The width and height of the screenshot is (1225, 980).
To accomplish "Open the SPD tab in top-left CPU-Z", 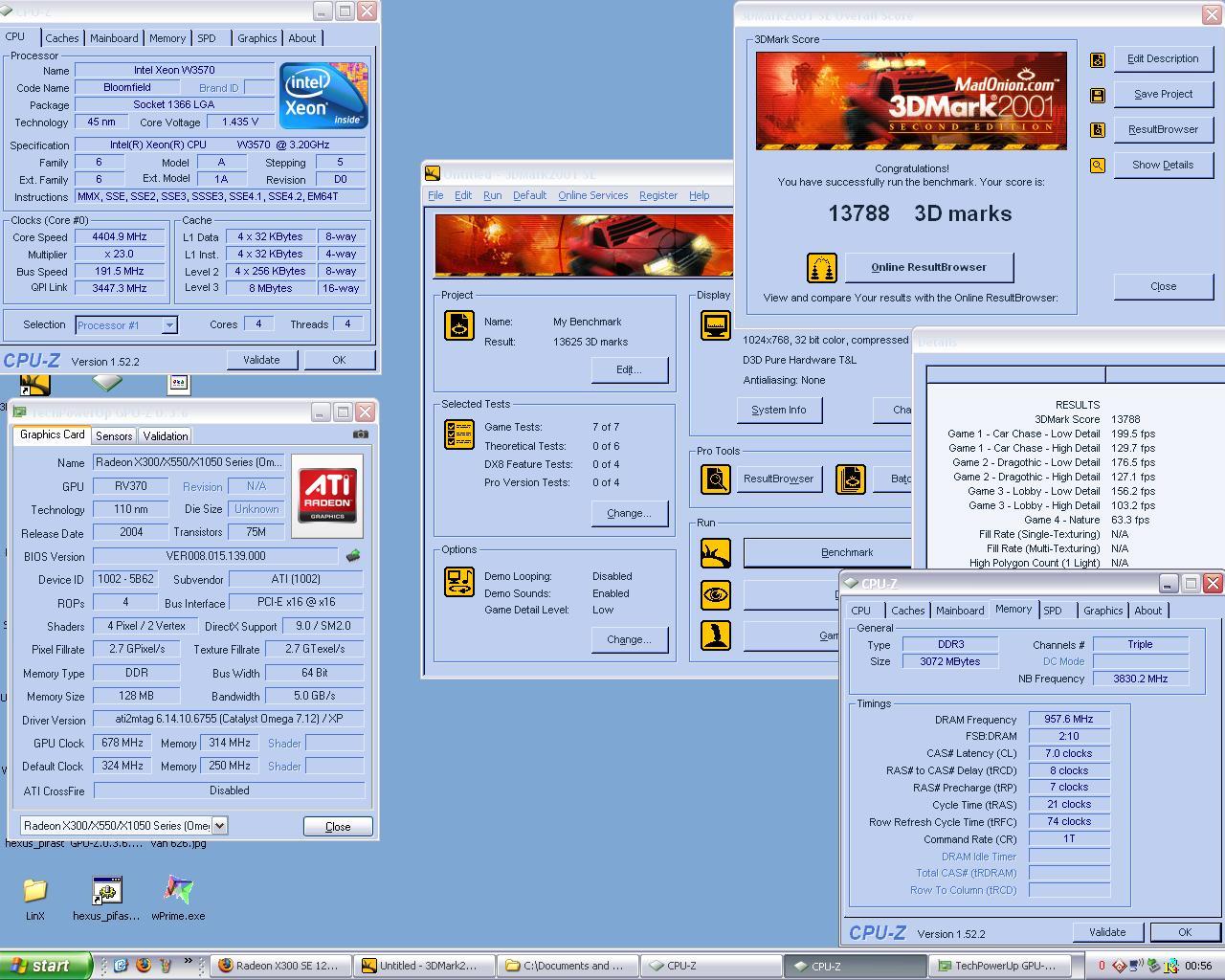I will 207,38.
